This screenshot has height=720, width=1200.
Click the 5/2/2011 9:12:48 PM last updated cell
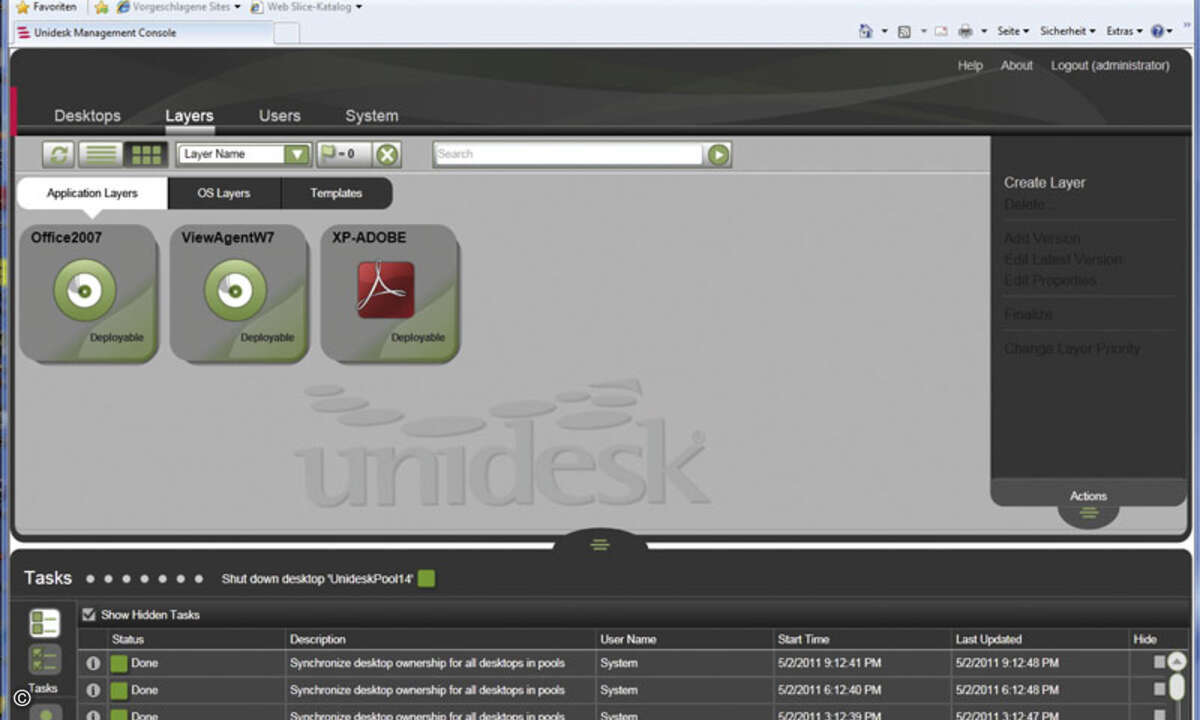coord(1007,663)
